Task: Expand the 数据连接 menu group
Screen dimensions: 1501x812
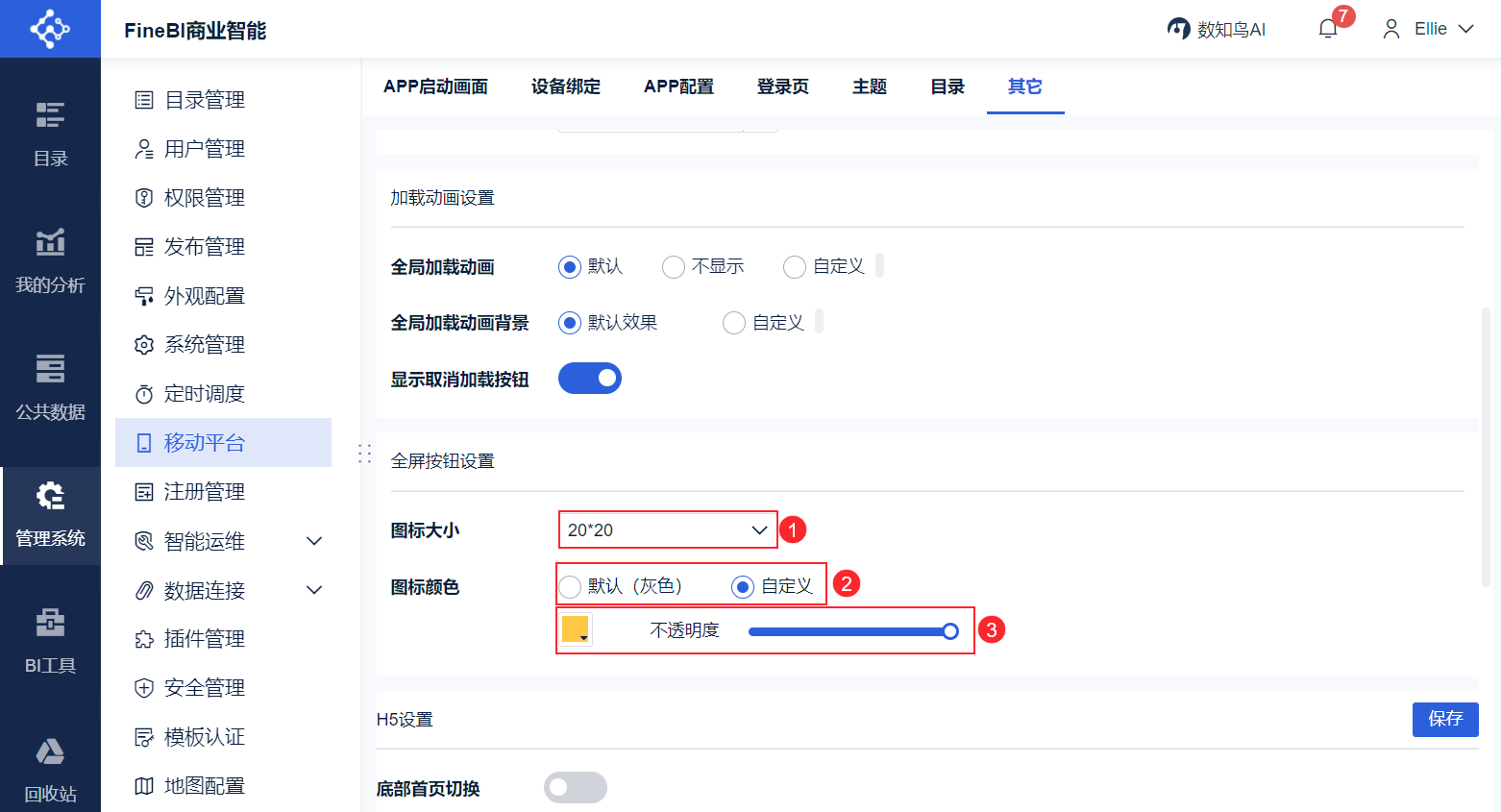Action: coord(314,590)
